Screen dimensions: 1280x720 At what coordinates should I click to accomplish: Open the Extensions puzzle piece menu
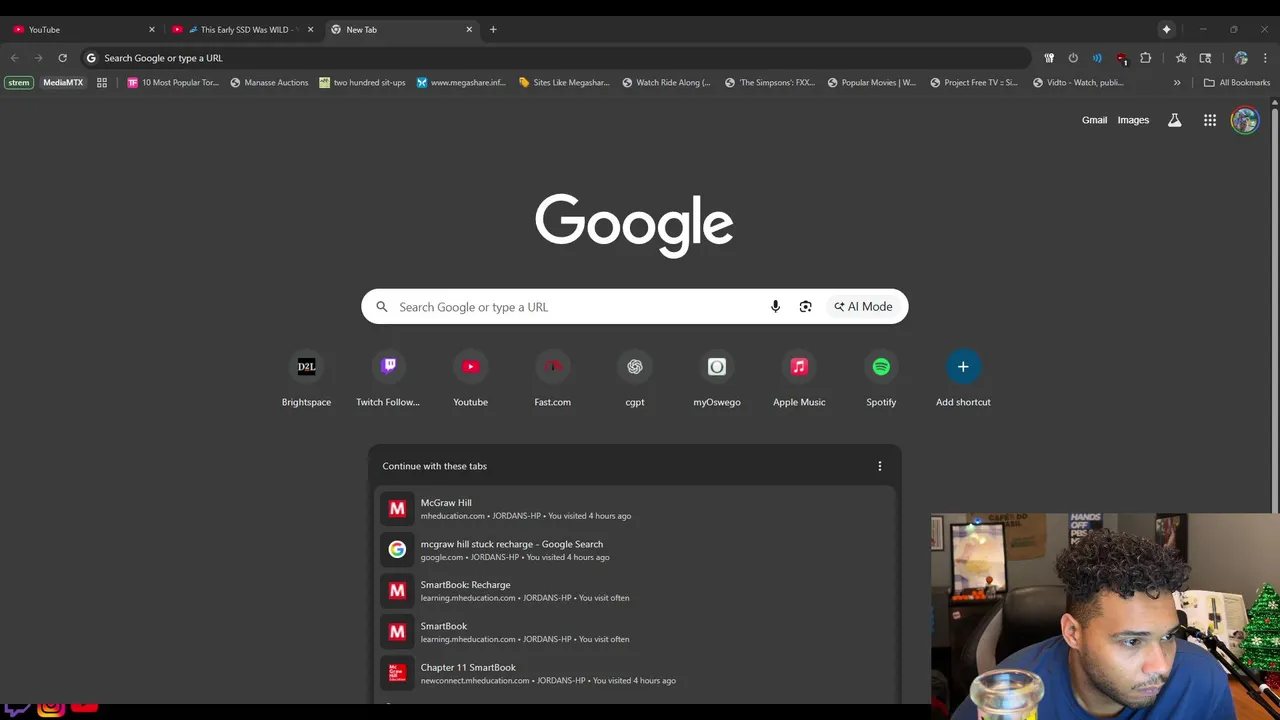[1146, 58]
